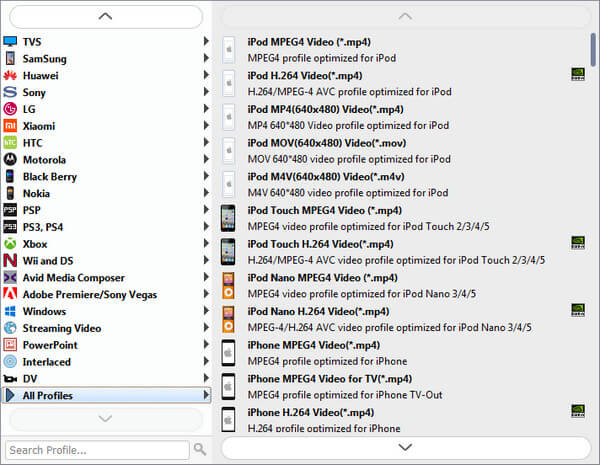Screen dimensions: 600x465
Task: Click NVIDIA badge on iPod Touch H.264 Video
Action: point(578,243)
